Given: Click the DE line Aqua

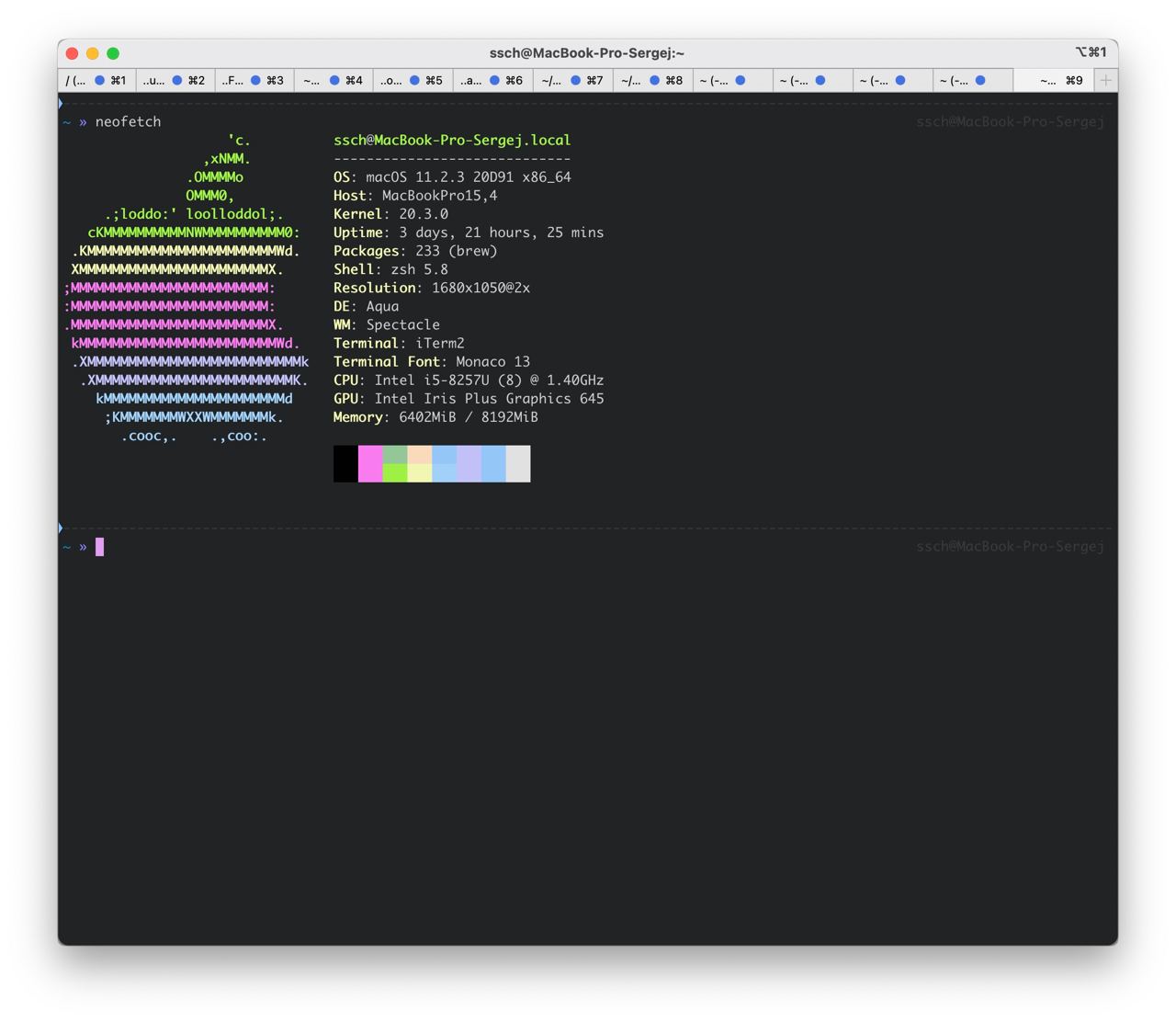Looking at the screenshot, I should pyautogui.click(x=366, y=306).
